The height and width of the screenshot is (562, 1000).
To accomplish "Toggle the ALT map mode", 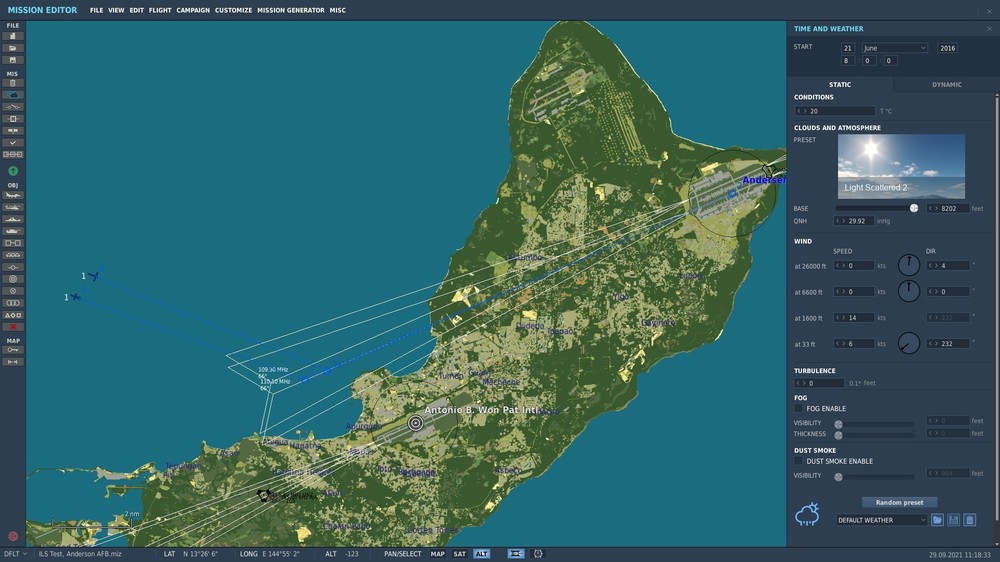I will click(482, 554).
